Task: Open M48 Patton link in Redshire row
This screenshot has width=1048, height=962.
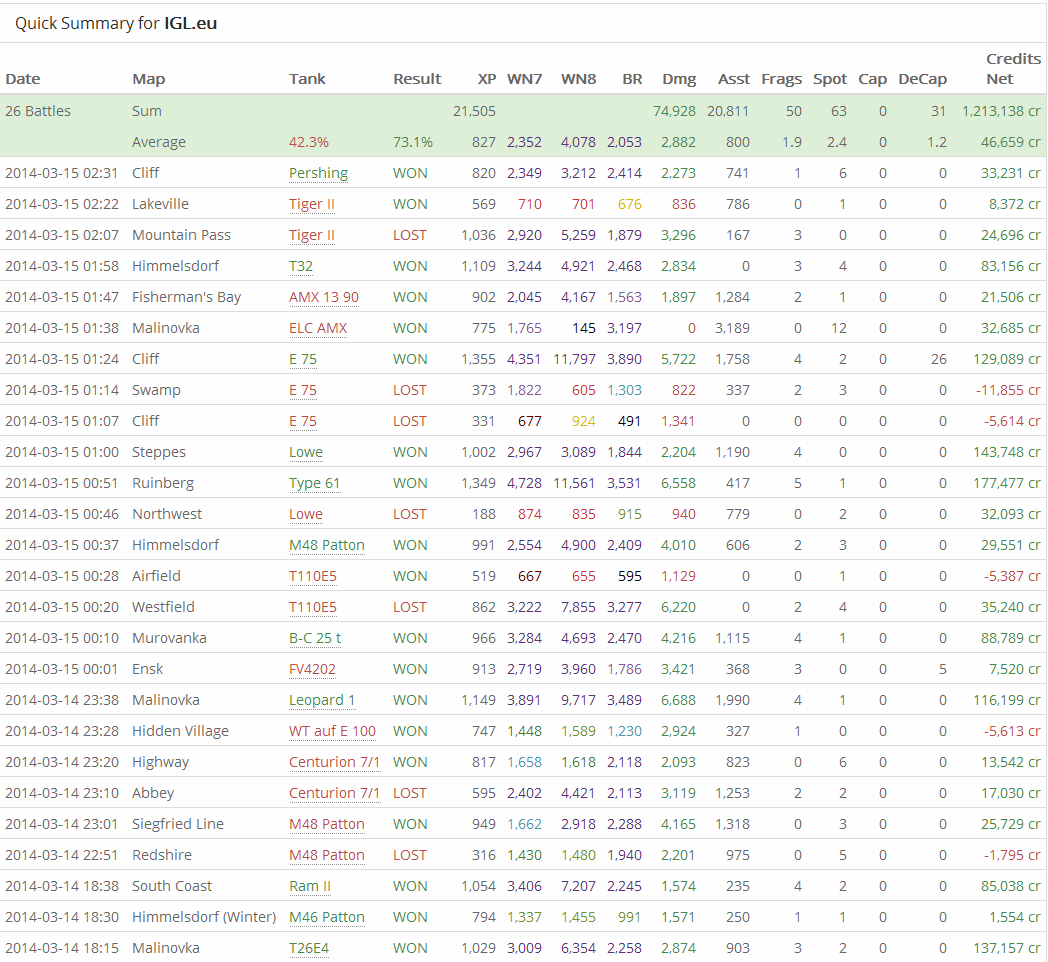Action: tap(327, 855)
